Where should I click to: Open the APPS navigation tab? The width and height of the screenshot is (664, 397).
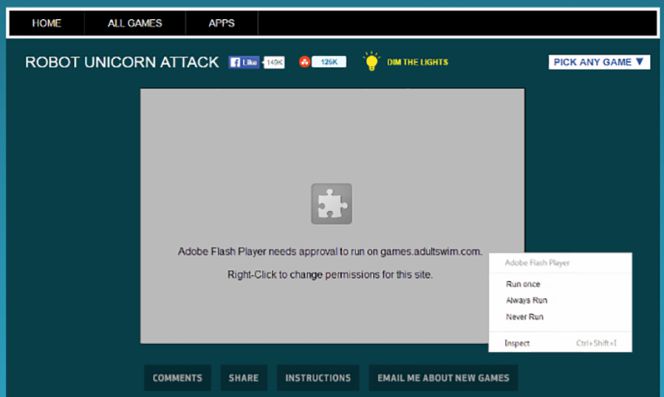(x=221, y=23)
